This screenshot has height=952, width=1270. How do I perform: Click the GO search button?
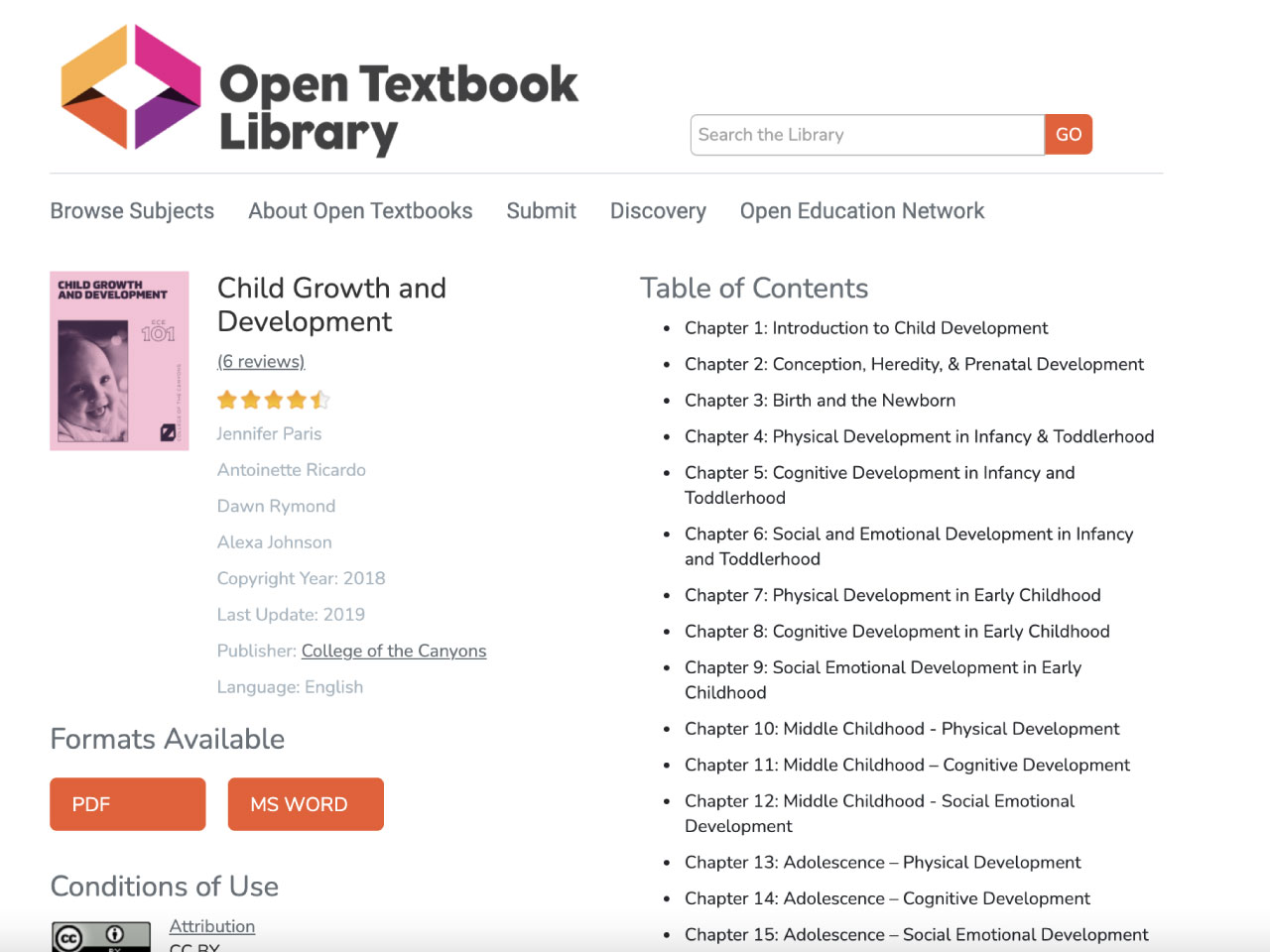[x=1069, y=135]
